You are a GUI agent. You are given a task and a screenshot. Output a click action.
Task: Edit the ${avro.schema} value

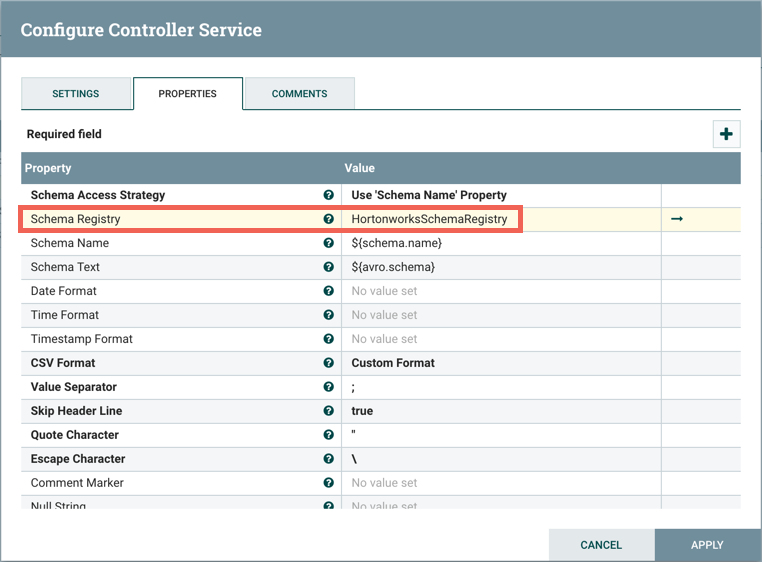point(501,267)
